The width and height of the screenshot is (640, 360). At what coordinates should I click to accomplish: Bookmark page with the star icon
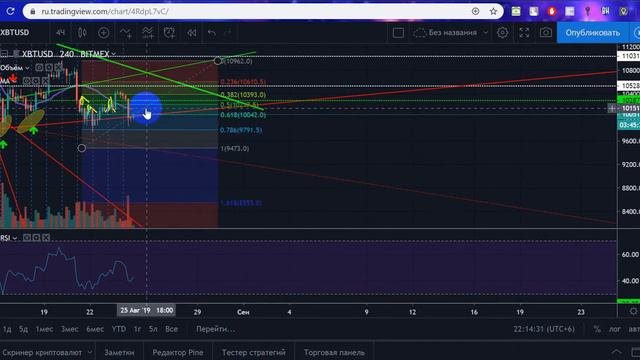click(x=493, y=11)
